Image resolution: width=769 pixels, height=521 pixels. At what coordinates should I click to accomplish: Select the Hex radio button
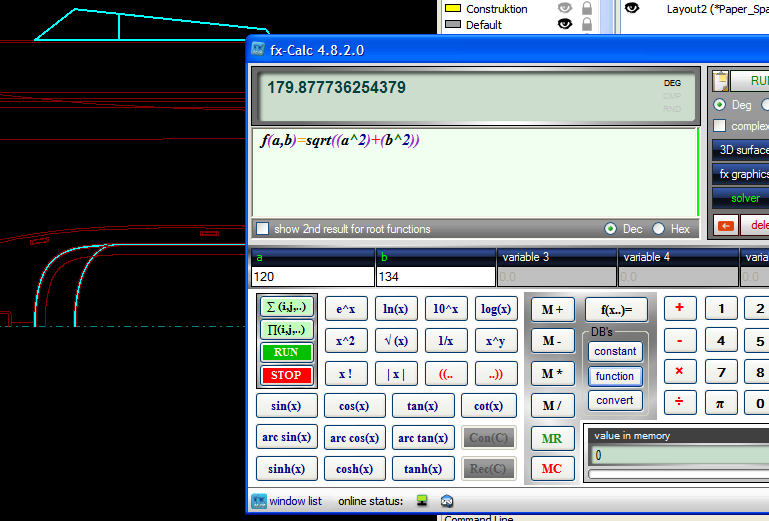pyautogui.click(x=658, y=229)
